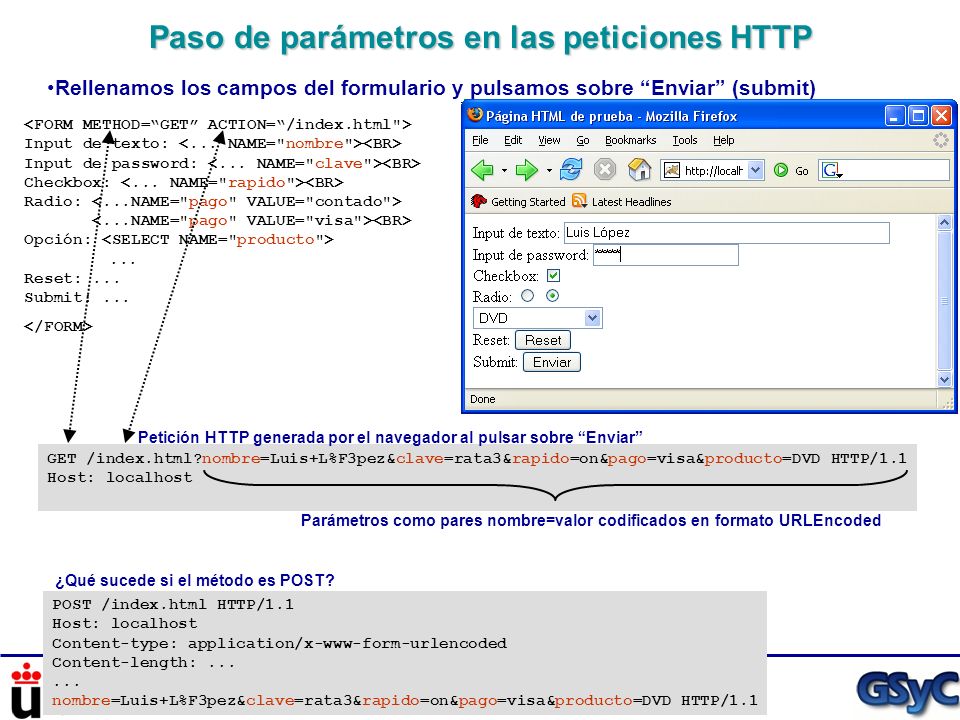Maximize the Mozilla Firefox window
This screenshot has width=960, height=720.
click(918, 115)
